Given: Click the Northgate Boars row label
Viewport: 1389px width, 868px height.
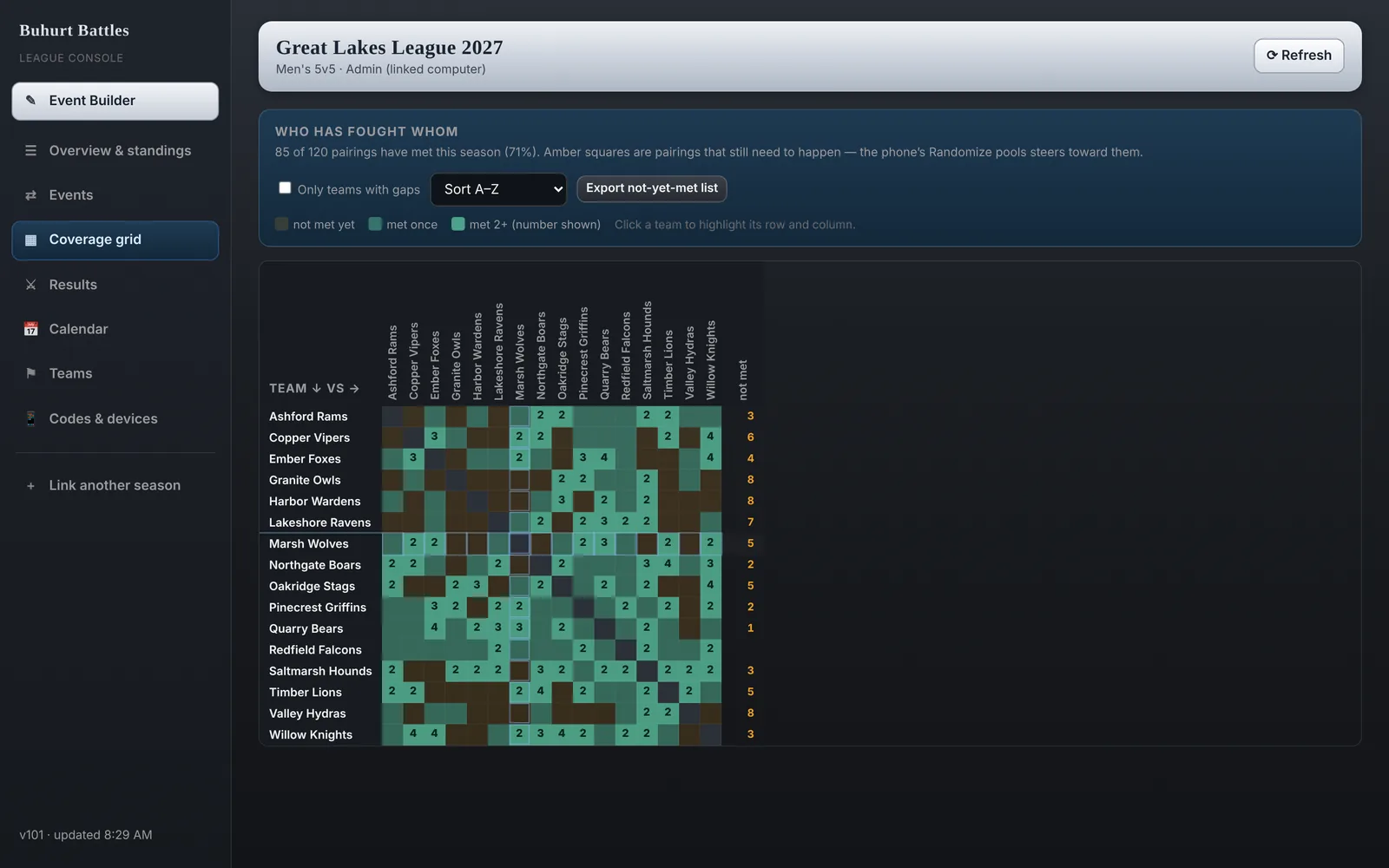Looking at the screenshot, I should tap(314, 565).
